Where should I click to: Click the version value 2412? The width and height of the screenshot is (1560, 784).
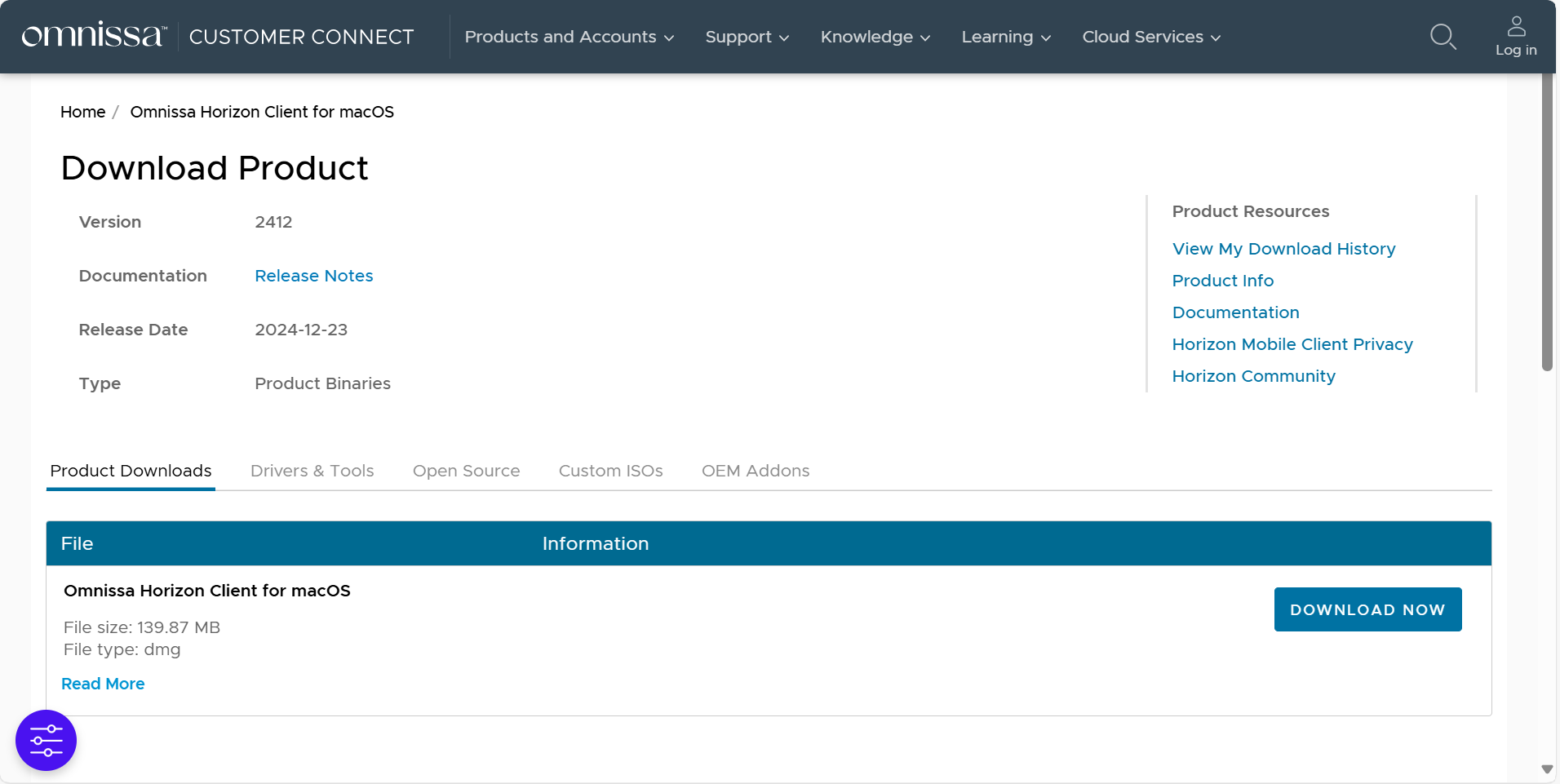coord(273,222)
